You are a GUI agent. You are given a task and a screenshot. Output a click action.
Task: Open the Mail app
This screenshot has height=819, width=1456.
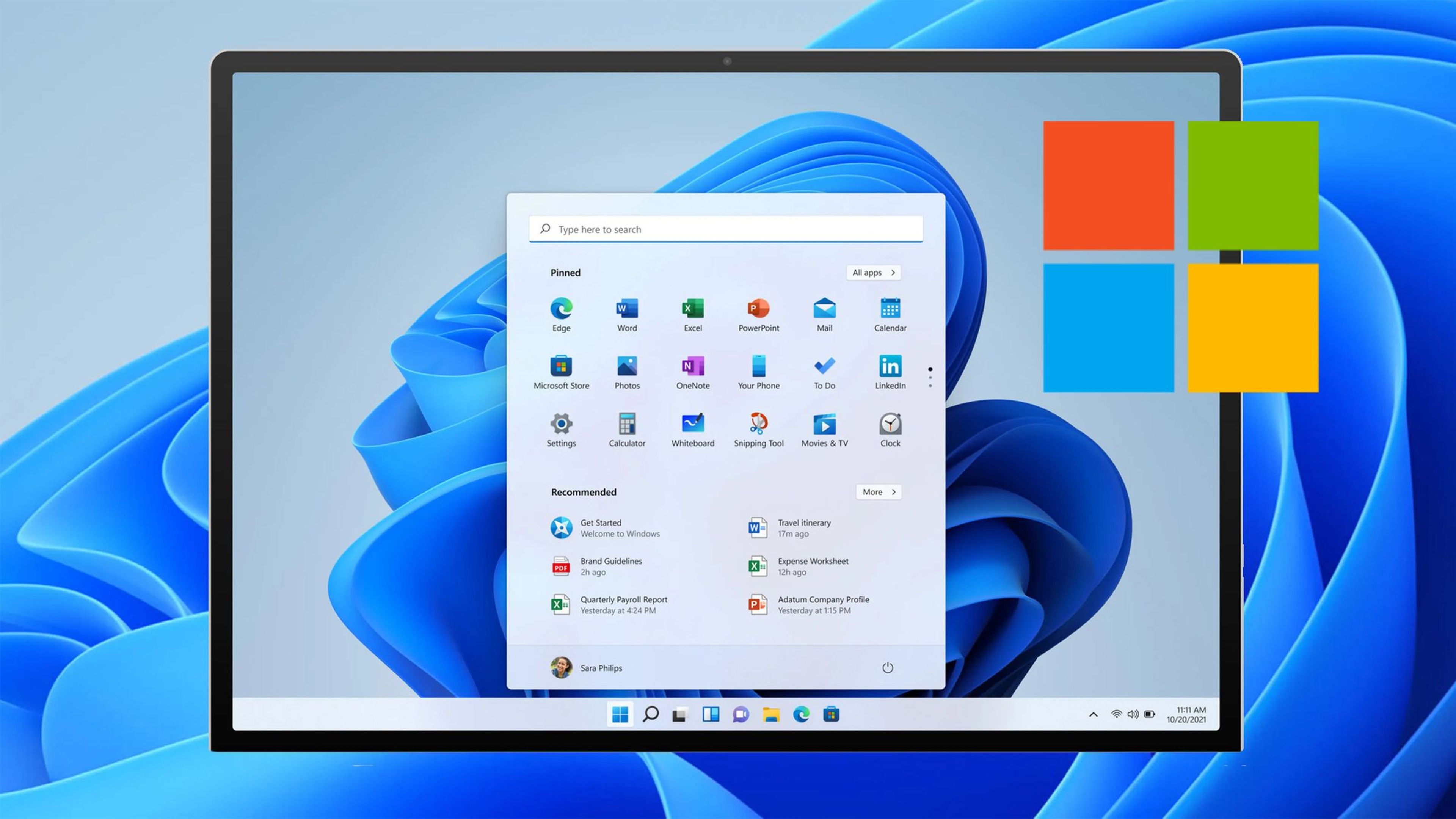click(x=824, y=314)
